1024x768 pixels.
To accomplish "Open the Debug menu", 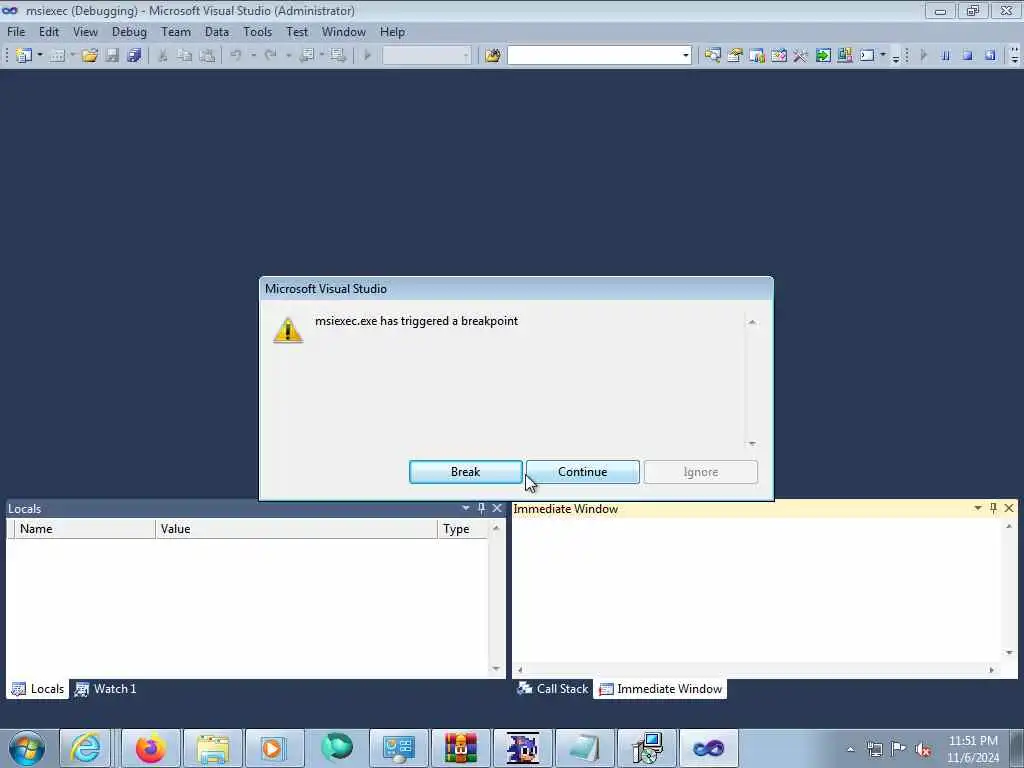I will point(129,32).
